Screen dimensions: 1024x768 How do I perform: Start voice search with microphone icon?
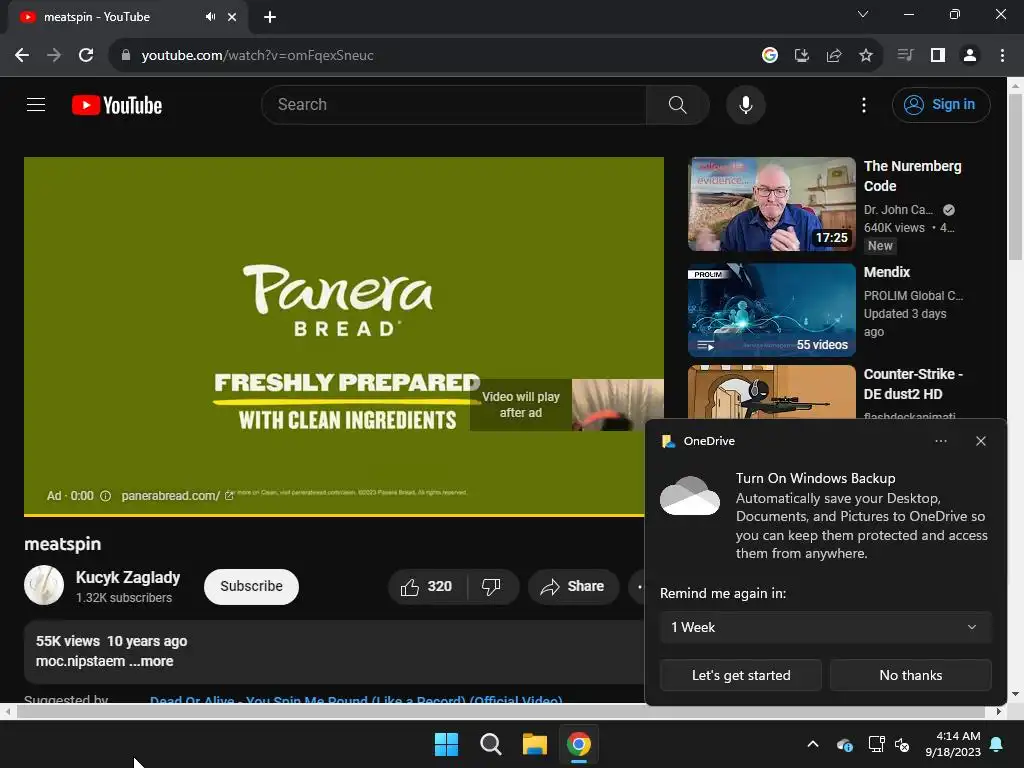click(745, 104)
